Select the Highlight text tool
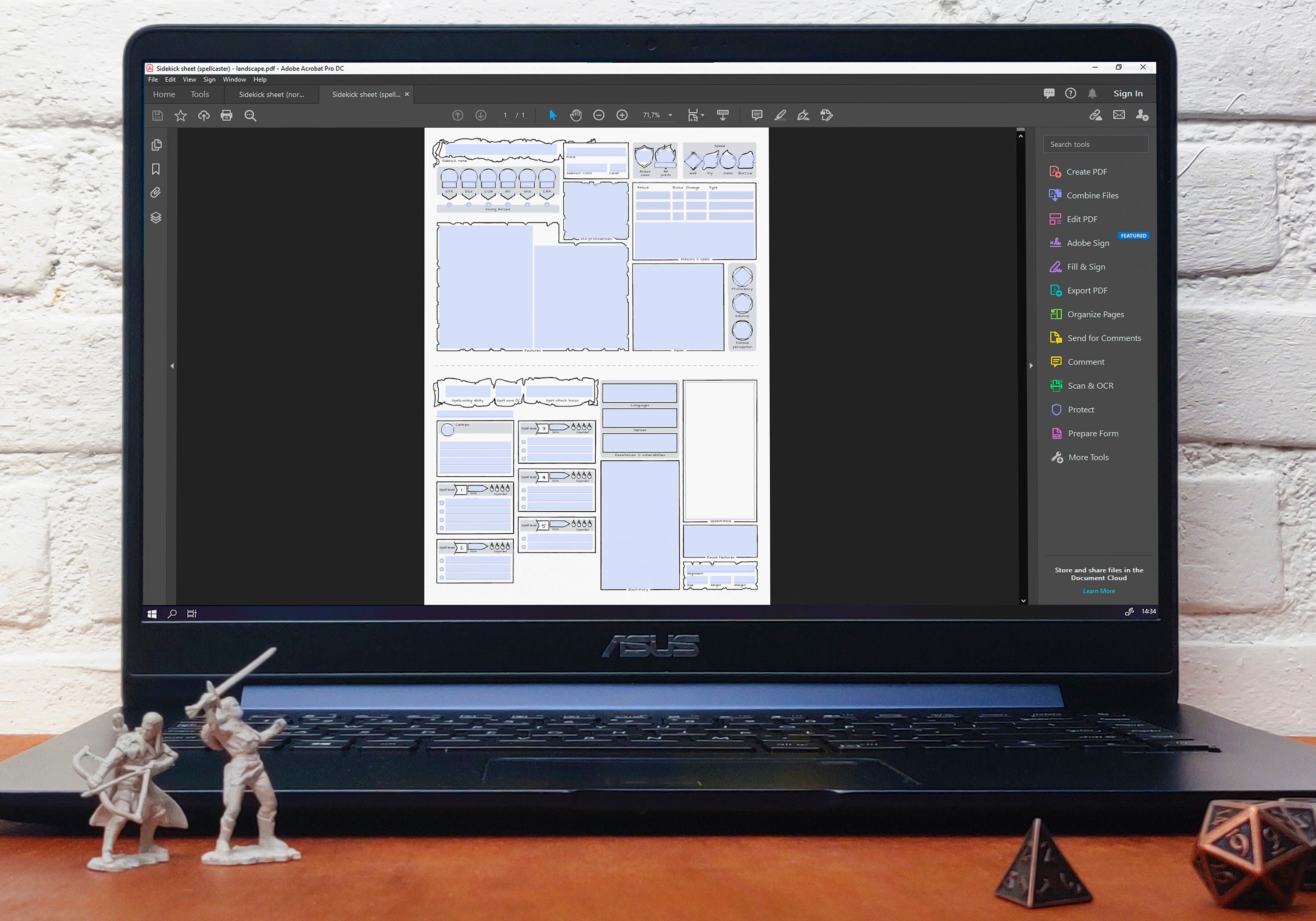Image resolution: width=1316 pixels, height=921 pixels. point(780,115)
